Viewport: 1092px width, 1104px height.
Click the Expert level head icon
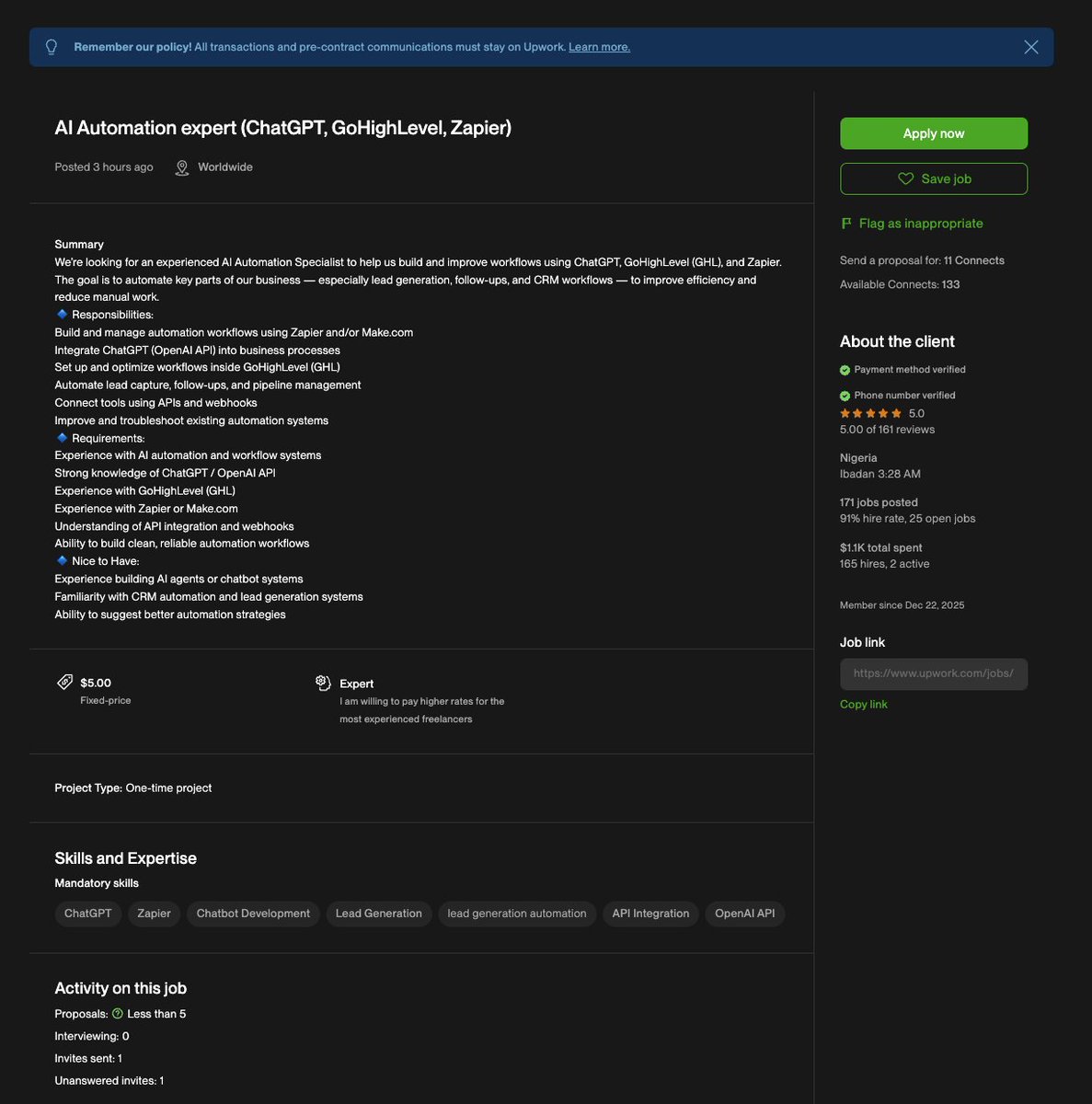(x=323, y=683)
